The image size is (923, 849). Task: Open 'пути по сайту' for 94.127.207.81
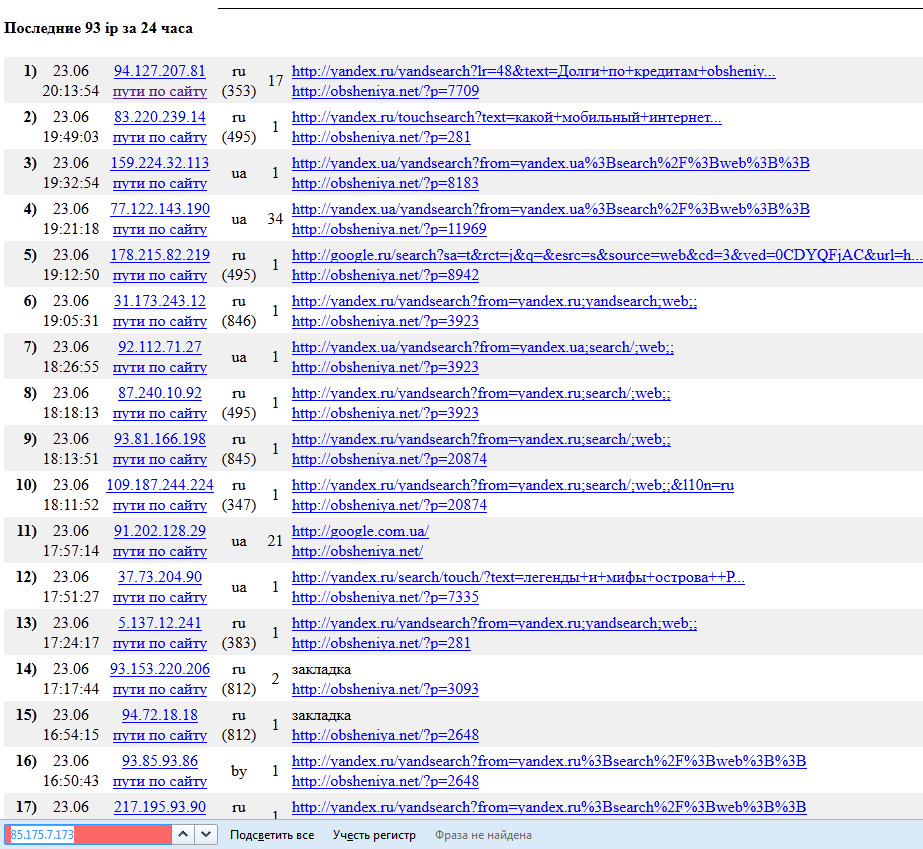pyautogui.click(x=160, y=91)
